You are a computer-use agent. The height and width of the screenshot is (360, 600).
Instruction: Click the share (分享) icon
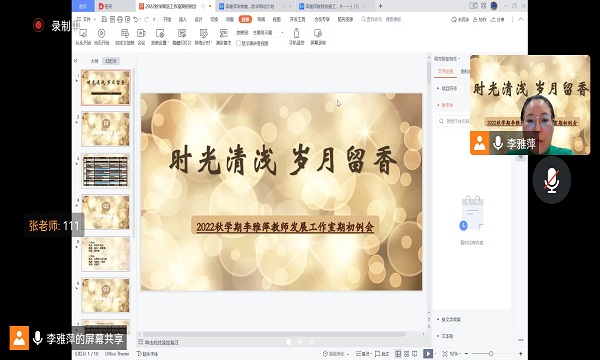point(497,20)
